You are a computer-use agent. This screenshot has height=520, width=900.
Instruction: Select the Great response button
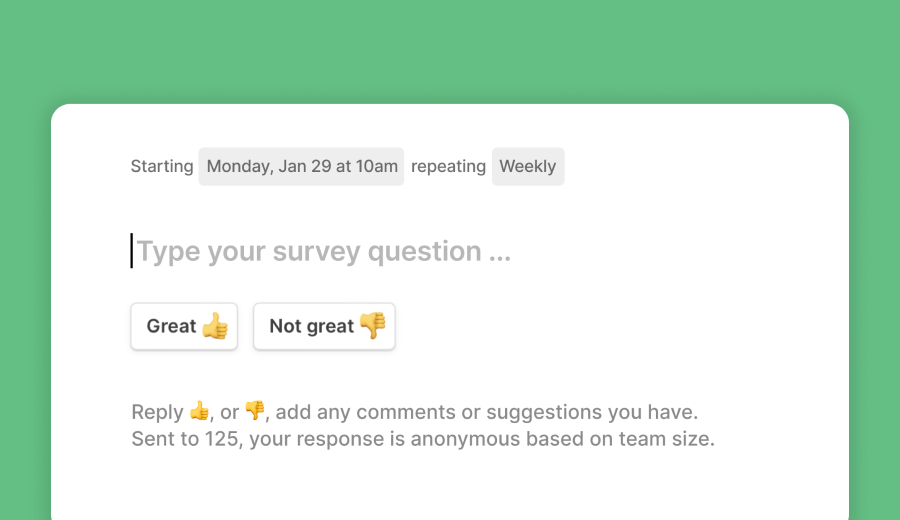(x=184, y=327)
